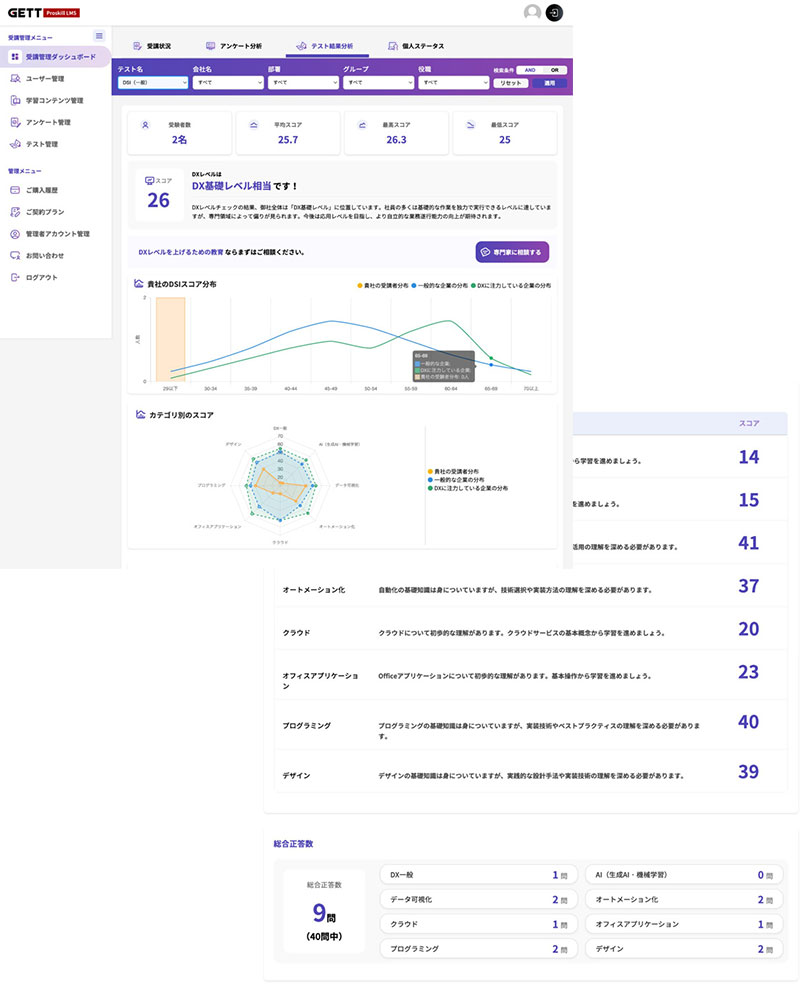800x1000 pixels.
Task: Switch to the アンケート分析 tab
Action: click(x=234, y=46)
